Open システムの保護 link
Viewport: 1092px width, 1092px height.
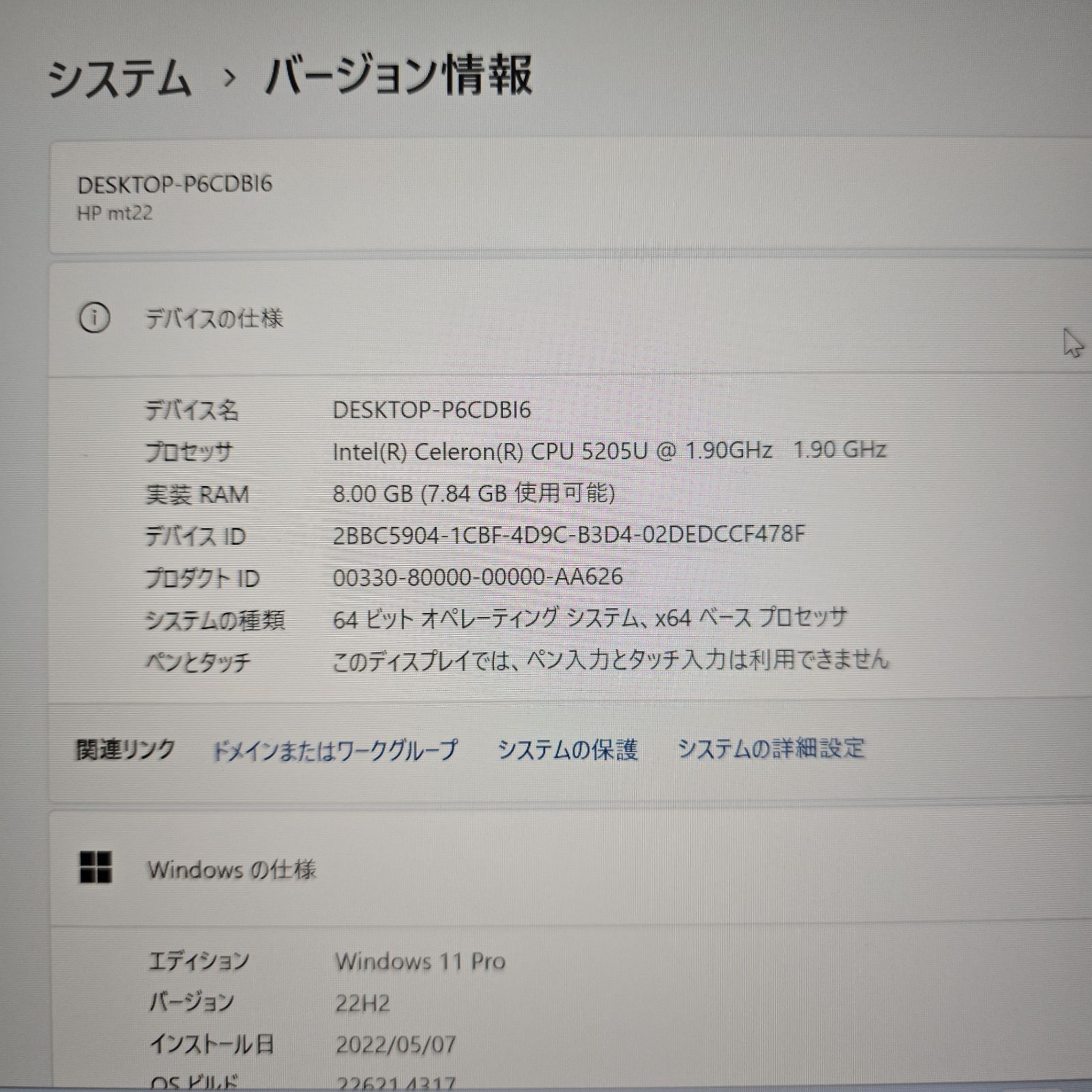(x=567, y=749)
